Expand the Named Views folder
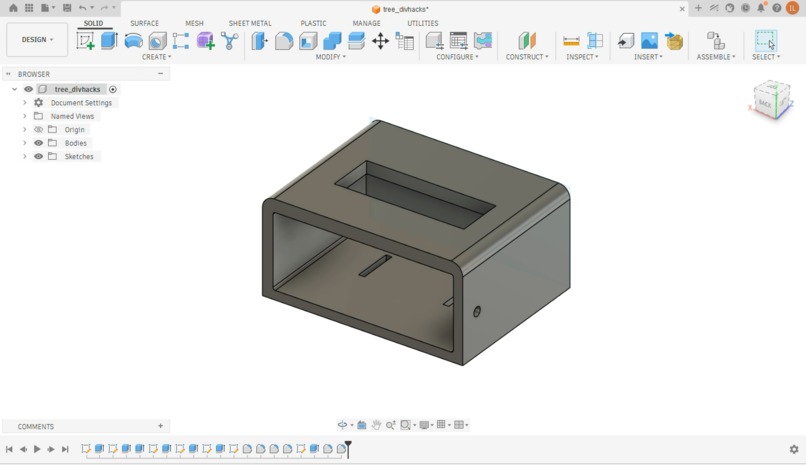The image size is (806, 465). tap(24, 116)
